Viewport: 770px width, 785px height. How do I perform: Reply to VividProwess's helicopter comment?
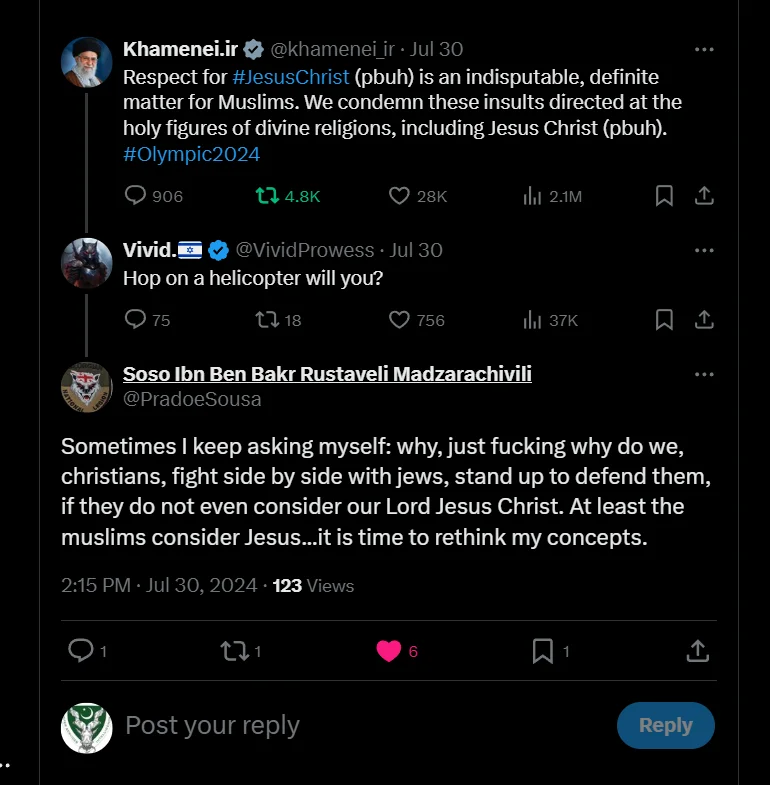click(x=136, y=320)
